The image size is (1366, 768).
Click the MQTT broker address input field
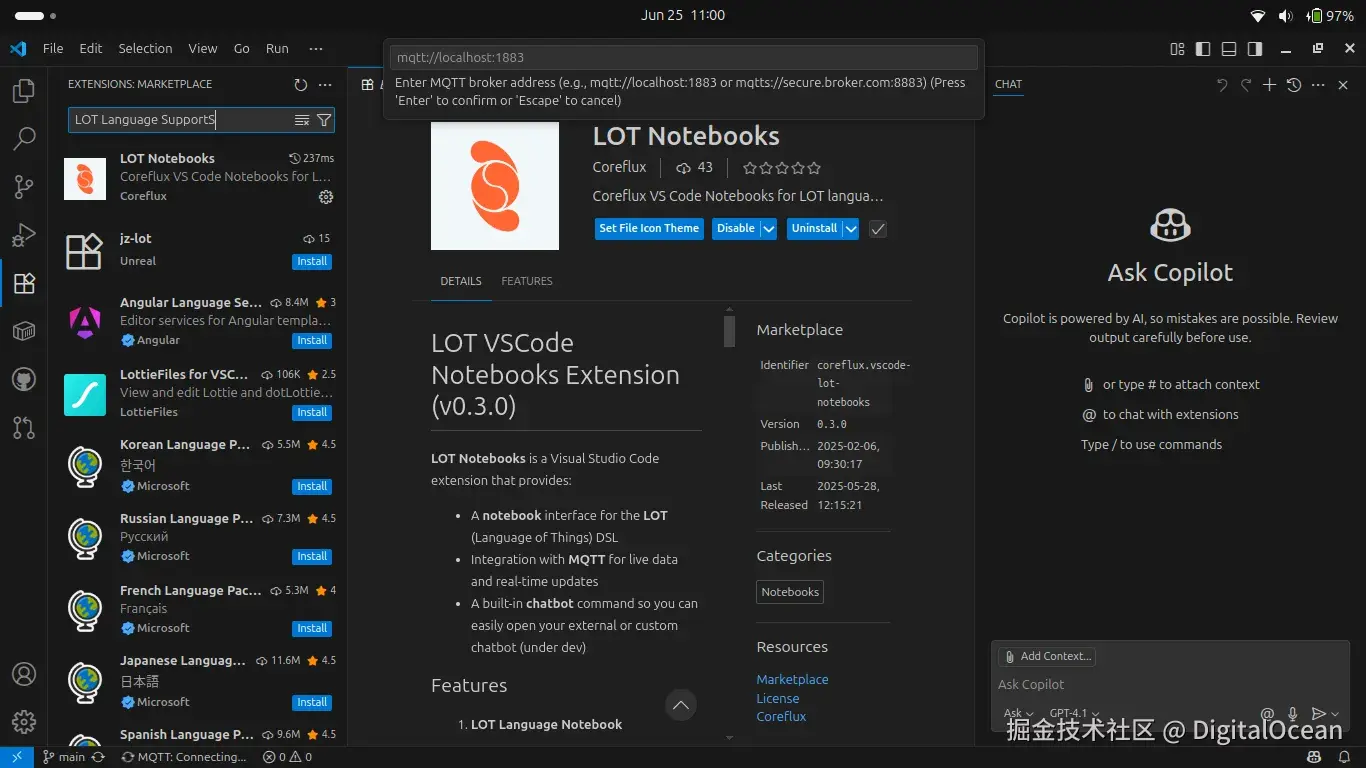click(683, 57)
